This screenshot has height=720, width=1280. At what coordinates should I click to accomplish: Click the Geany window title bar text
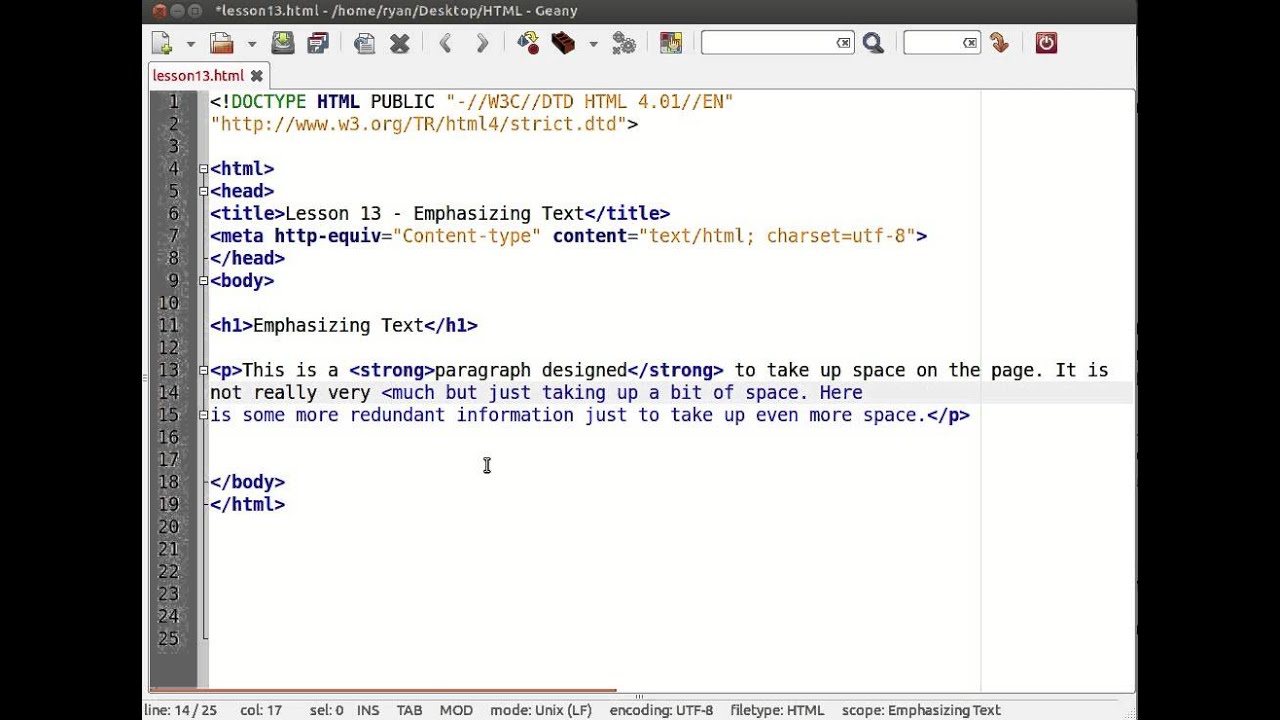point(396,11)
